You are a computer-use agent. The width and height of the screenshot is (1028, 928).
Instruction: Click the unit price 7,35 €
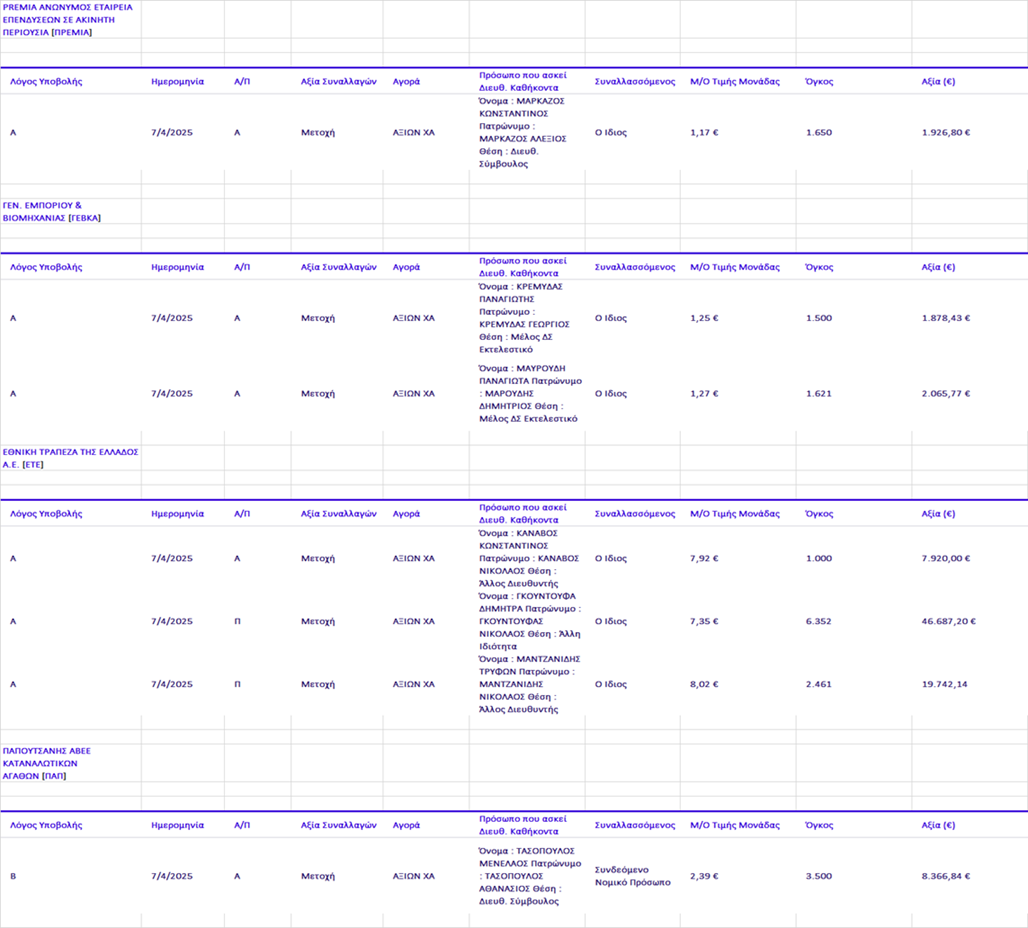[x=704, y=621]
